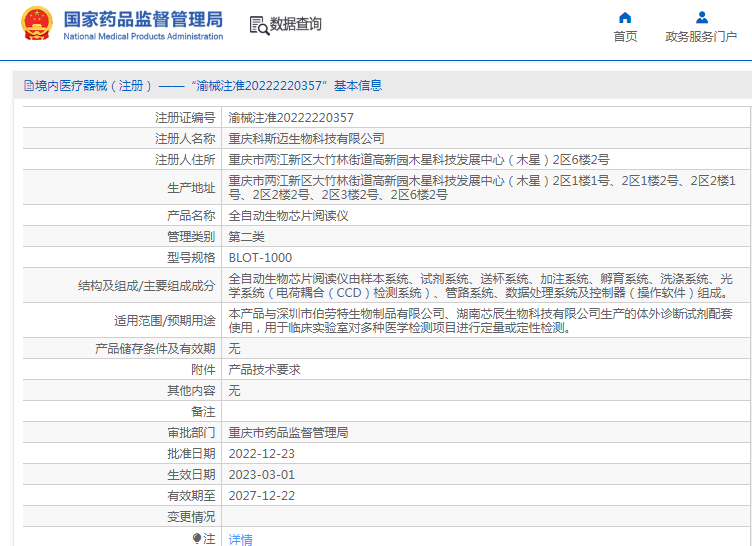
Task: Click the lightbulb icon beside 注
Action: 197,538
